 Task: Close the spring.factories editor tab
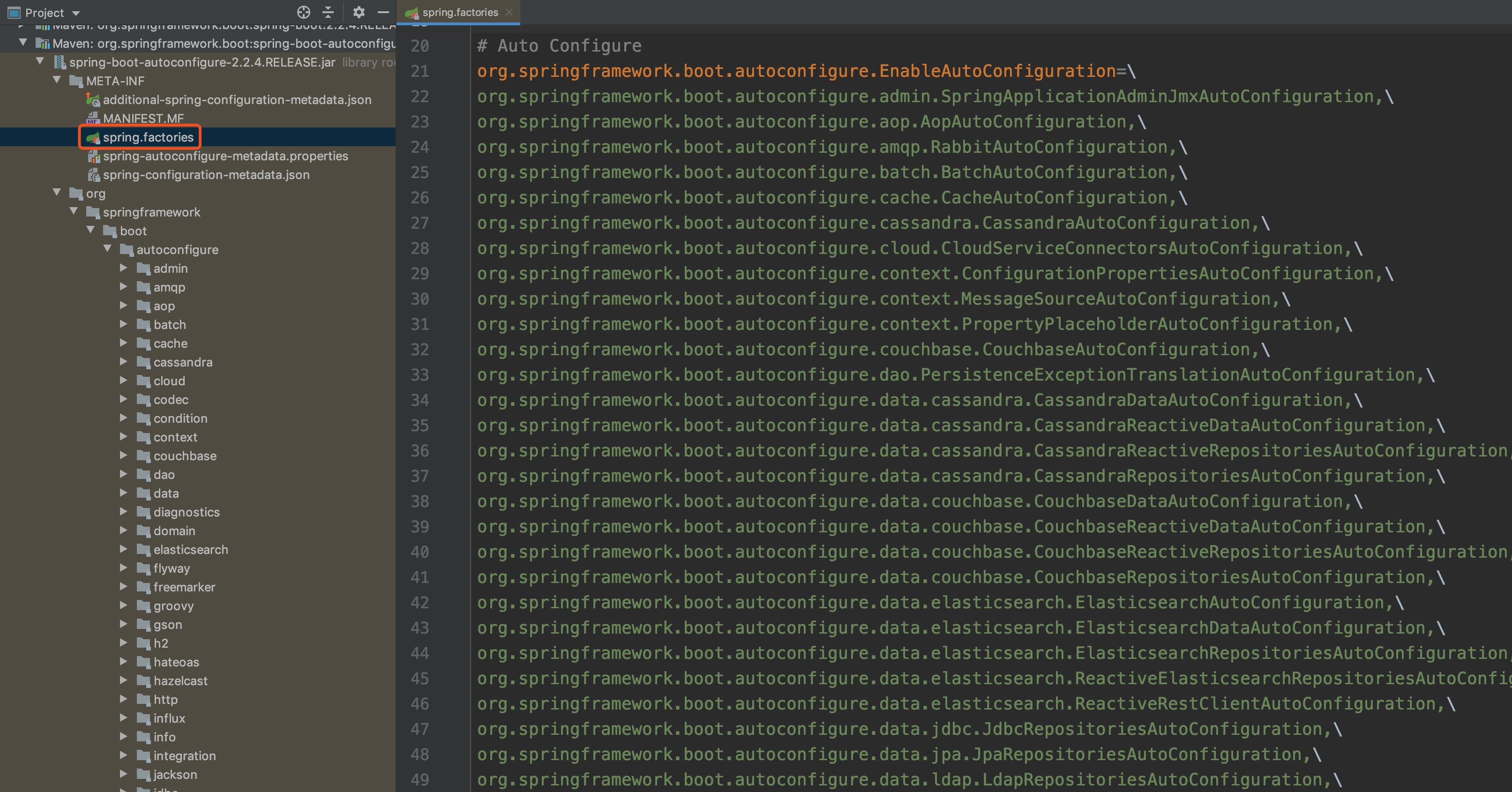pyautogui.click(x=509, y=12)
